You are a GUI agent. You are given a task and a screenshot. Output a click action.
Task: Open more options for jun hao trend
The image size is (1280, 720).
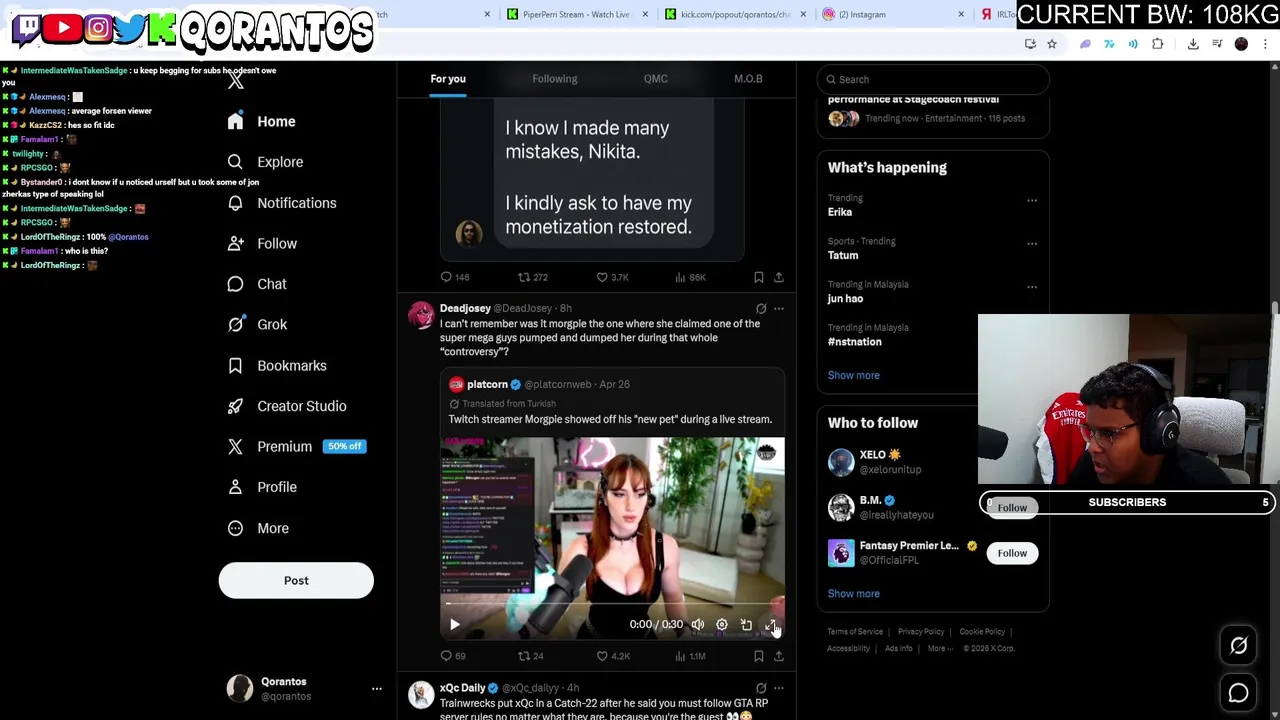coord(1032,286)
